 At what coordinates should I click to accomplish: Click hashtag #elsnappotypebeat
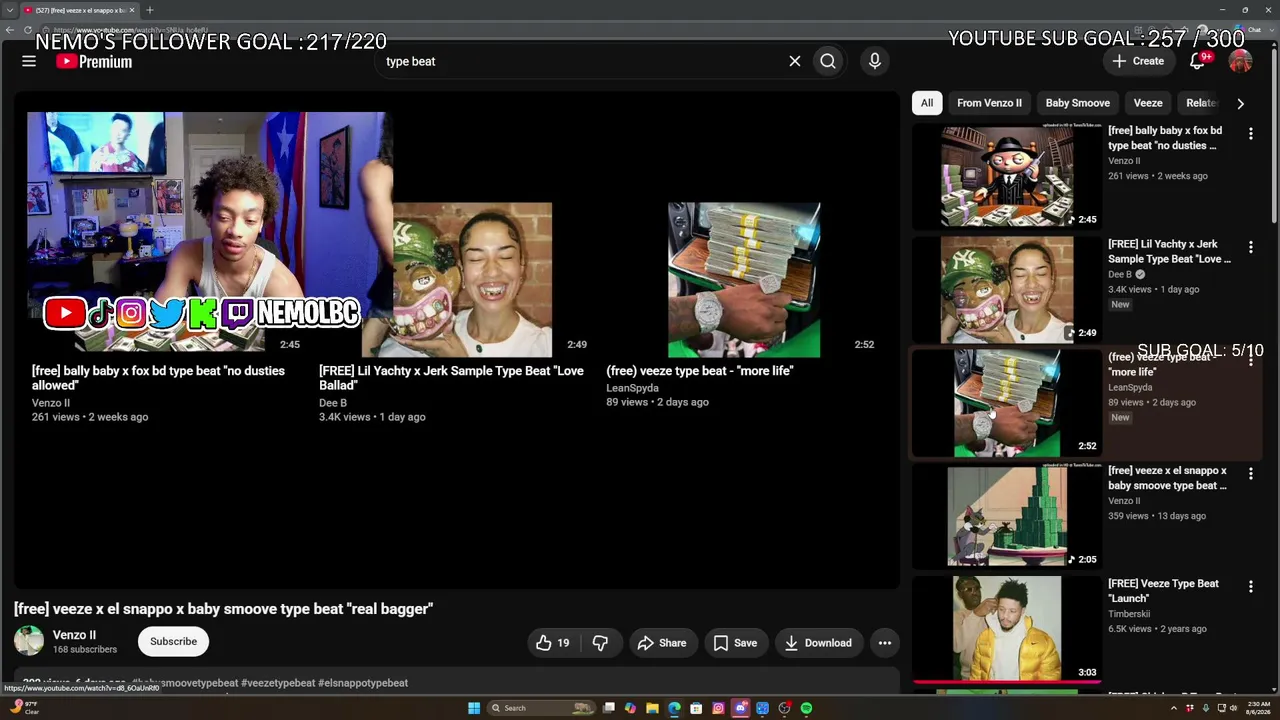pos(363,683)
